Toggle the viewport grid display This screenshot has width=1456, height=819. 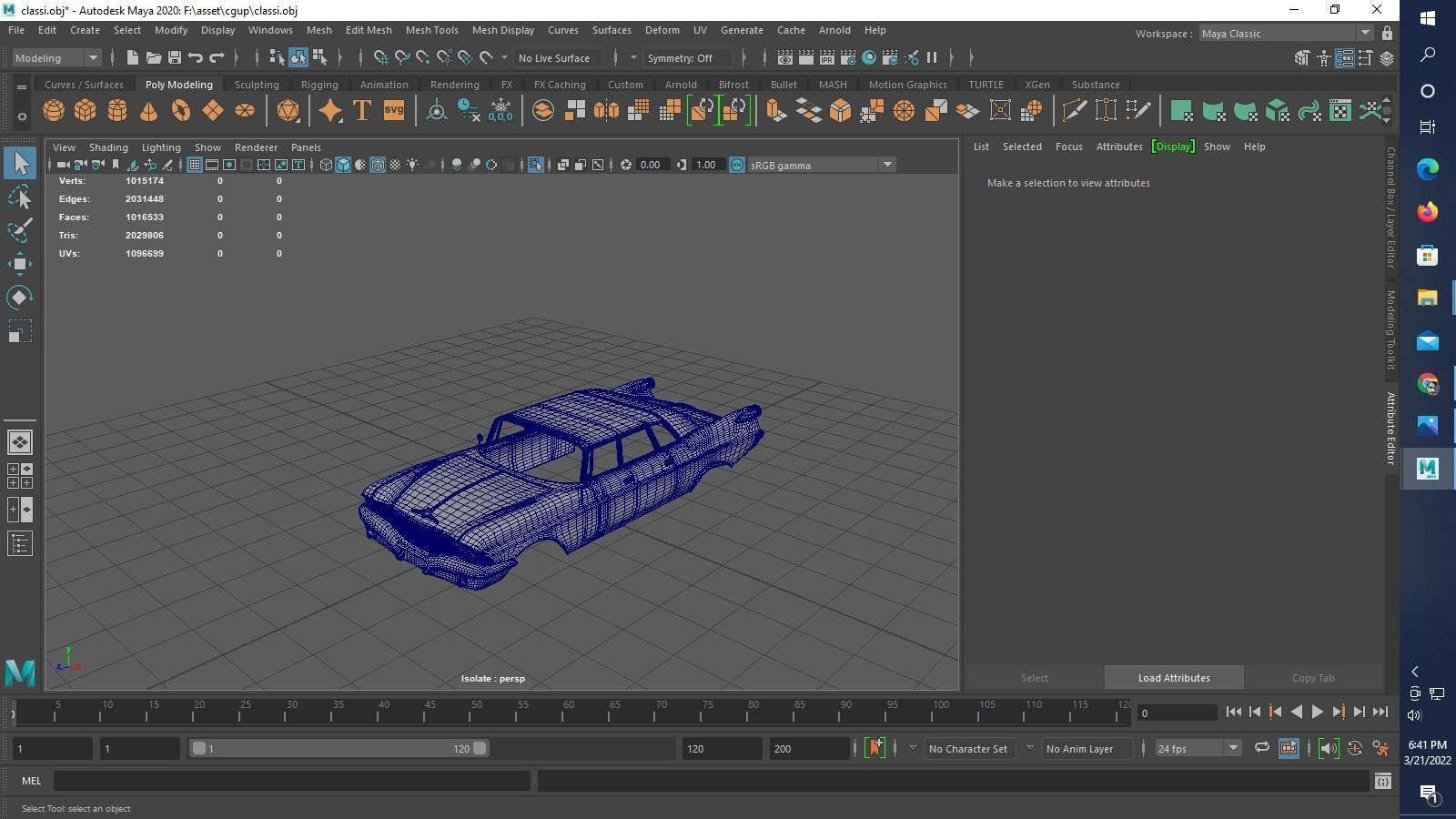[x=194, y=165]
